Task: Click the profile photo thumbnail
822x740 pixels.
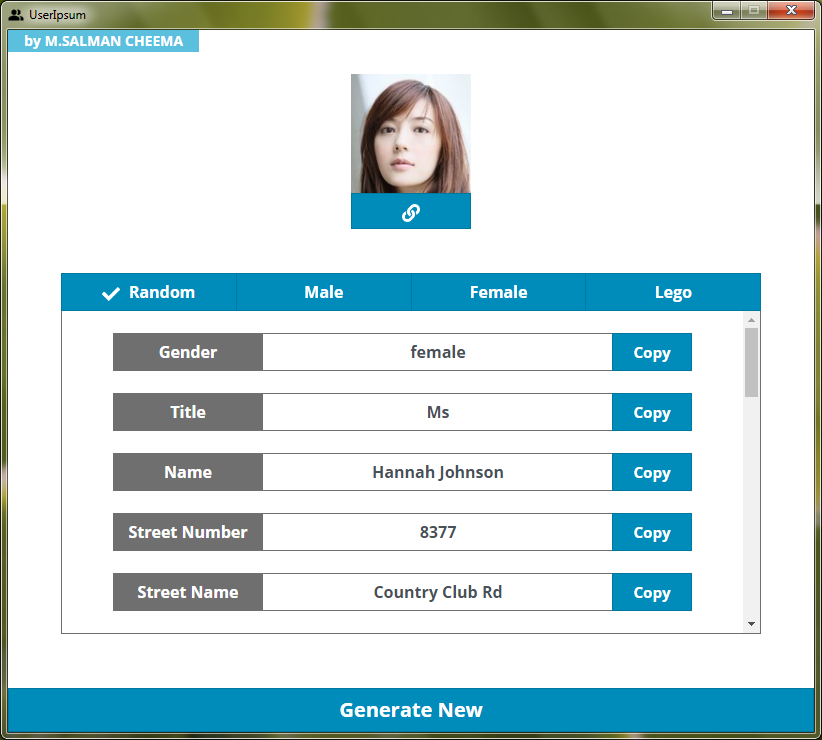Action: pyautogui.click(x=410, y=132)
